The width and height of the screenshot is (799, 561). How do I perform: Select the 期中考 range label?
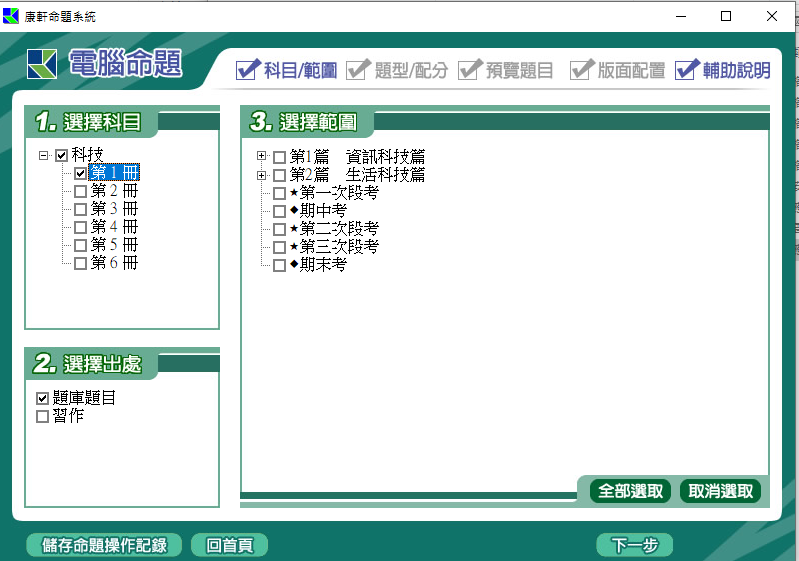pyautogui.click(x=318, y=211)
